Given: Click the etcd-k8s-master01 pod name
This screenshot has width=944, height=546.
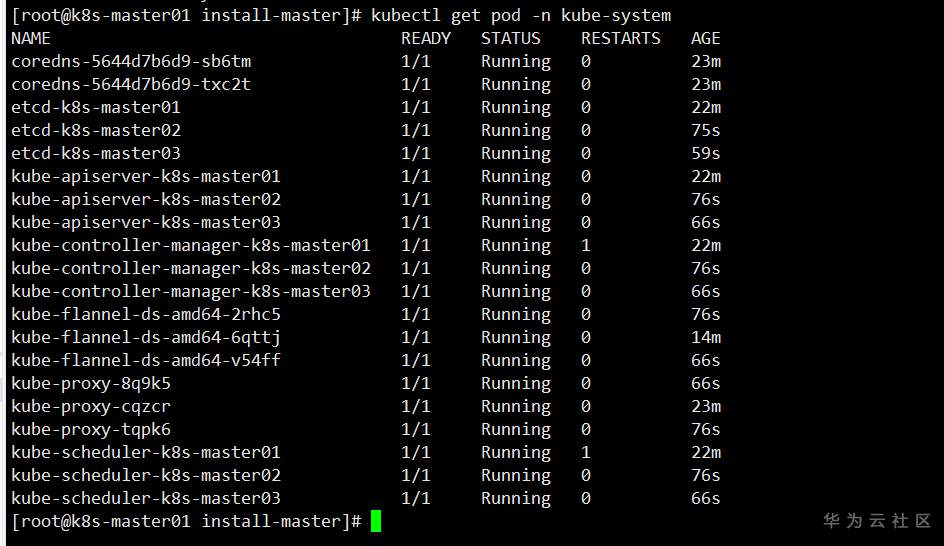Looking at the screenshot, I should pyautogui.click(x=96, y=107).
